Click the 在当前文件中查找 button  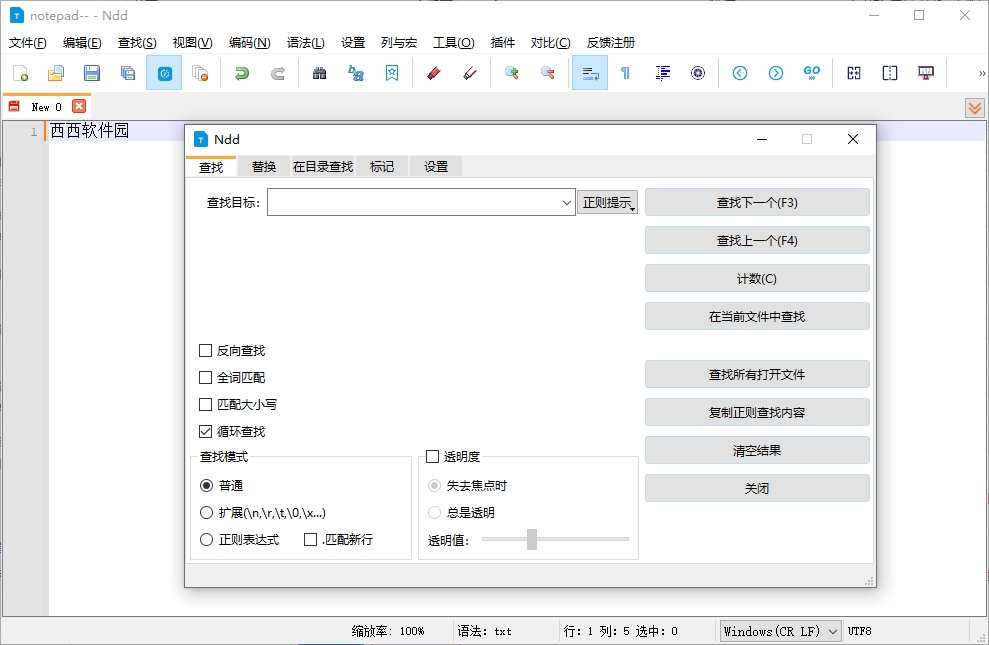(x=757, y=317)
